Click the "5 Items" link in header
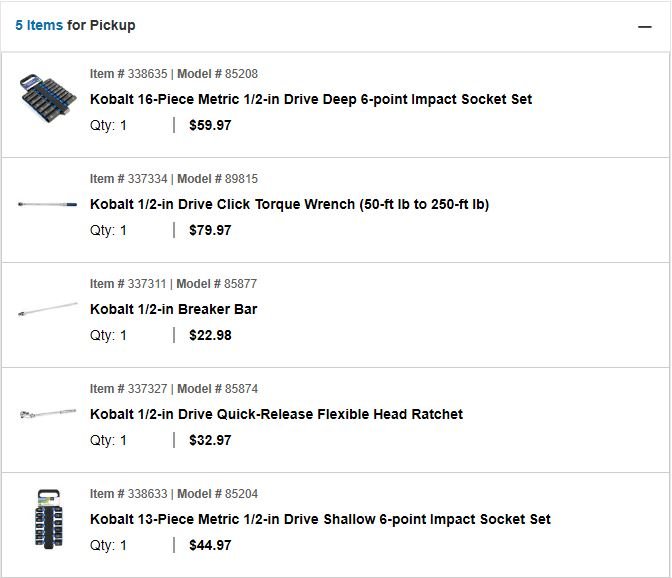 [x=39, y=25]
